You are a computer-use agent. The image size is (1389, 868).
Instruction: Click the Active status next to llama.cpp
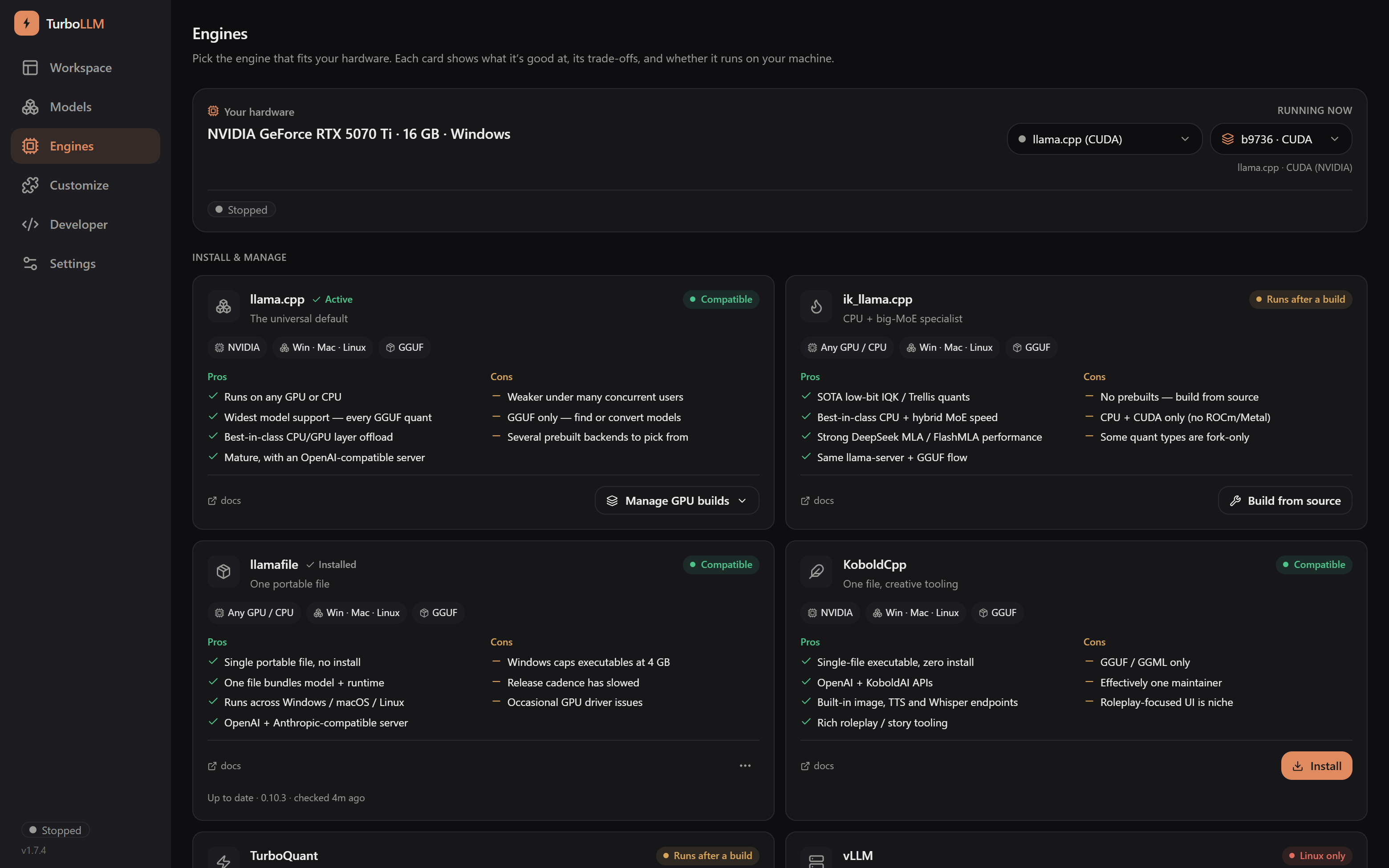pyautogui.click(x=332, y=299)
